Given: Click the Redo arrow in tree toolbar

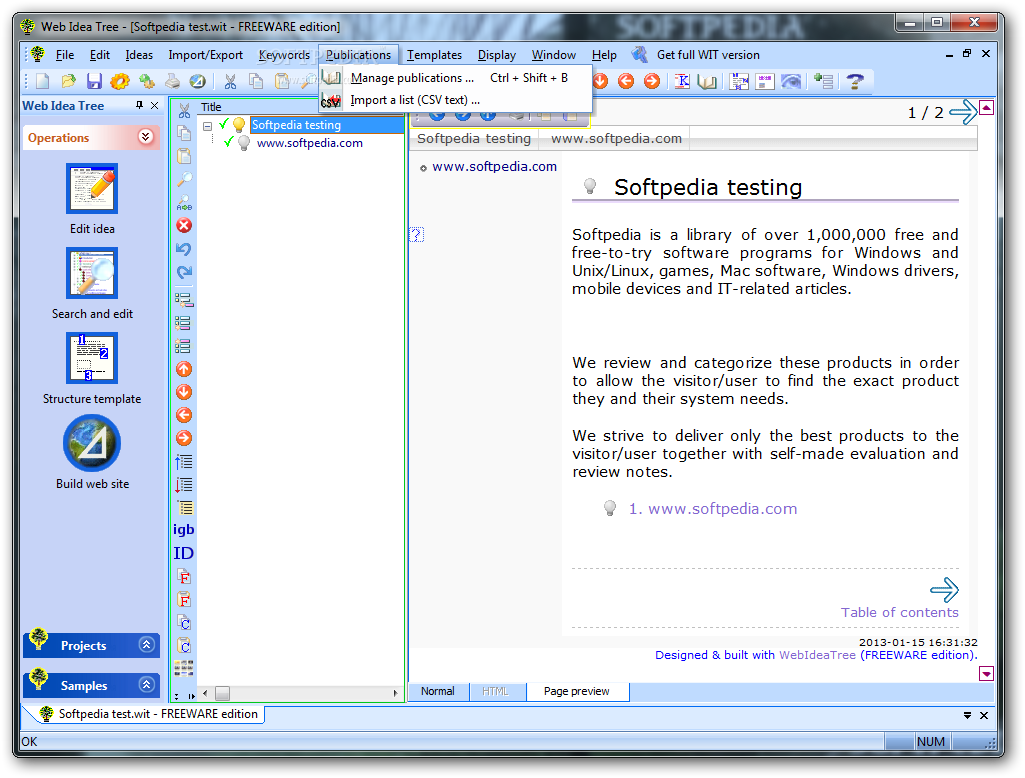Looking at the screenshot, I should pyautogui.click(x=184, y=272).
